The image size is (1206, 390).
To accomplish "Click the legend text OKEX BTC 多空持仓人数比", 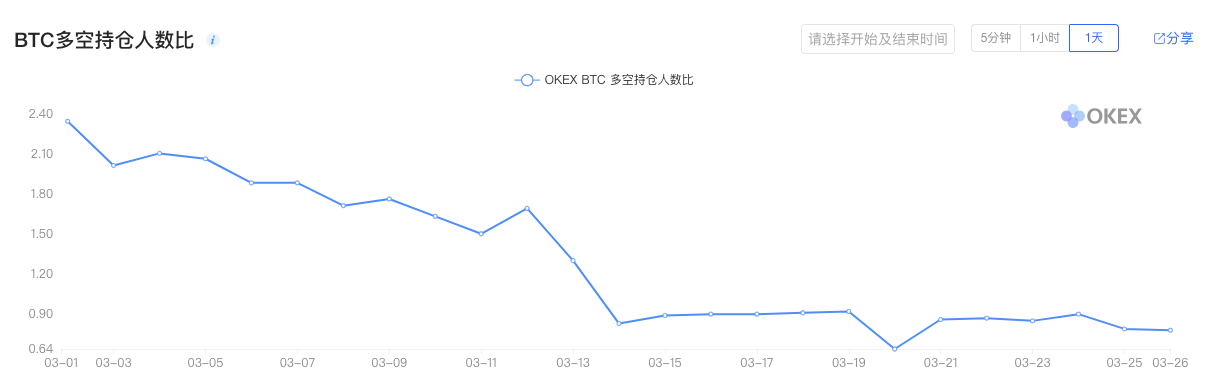I will tap(619, 80).
